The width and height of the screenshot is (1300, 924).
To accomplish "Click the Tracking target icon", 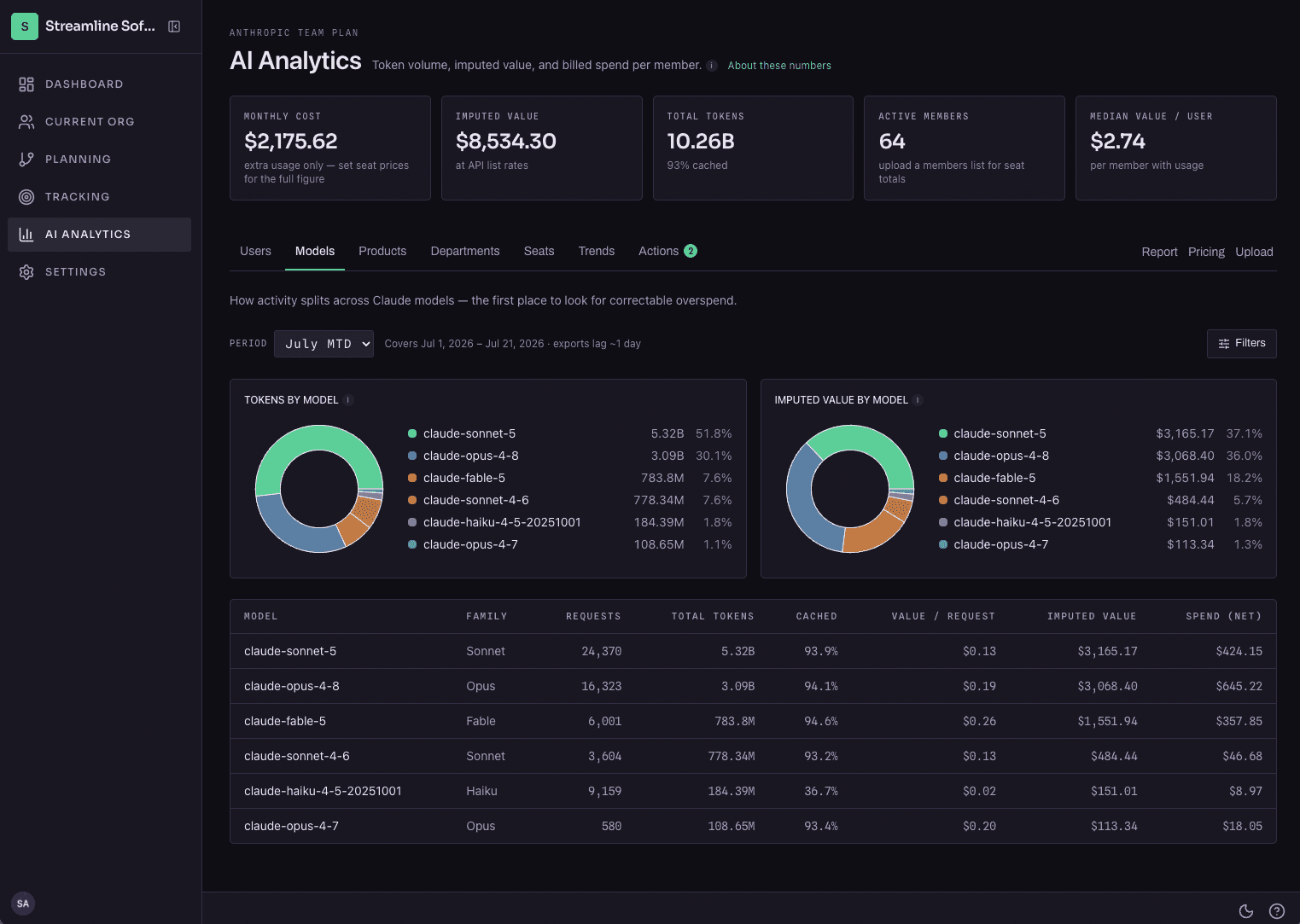I will coord(26,197).
